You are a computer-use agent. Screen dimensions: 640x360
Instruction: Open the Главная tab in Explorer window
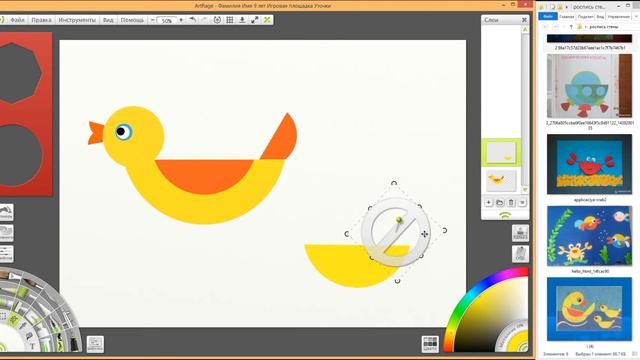point(567,17)
